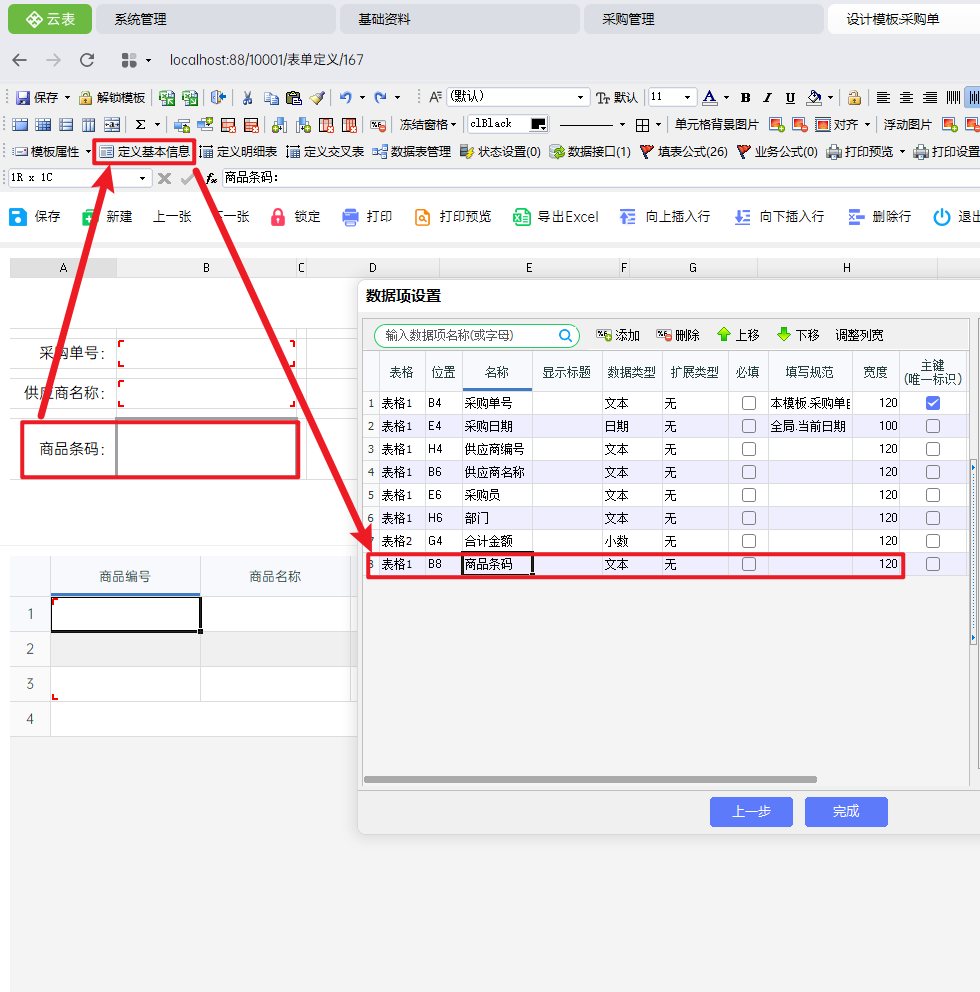This screenshot has width=980, height=992.
Task: Expand the font color dropdown arrow
Action: [726, 97]
